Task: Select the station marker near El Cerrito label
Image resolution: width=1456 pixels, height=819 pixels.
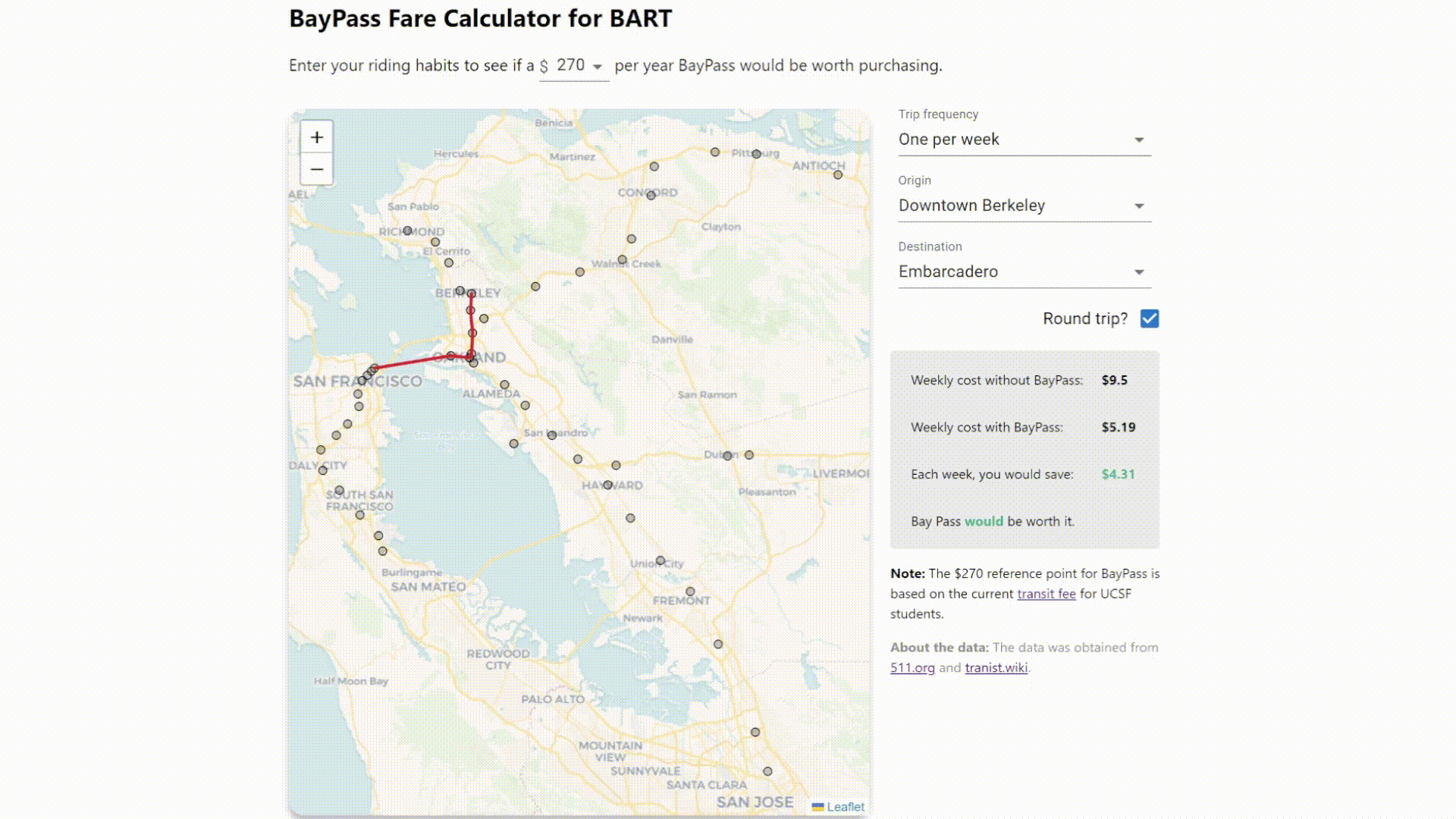Action: click(435, 243)
